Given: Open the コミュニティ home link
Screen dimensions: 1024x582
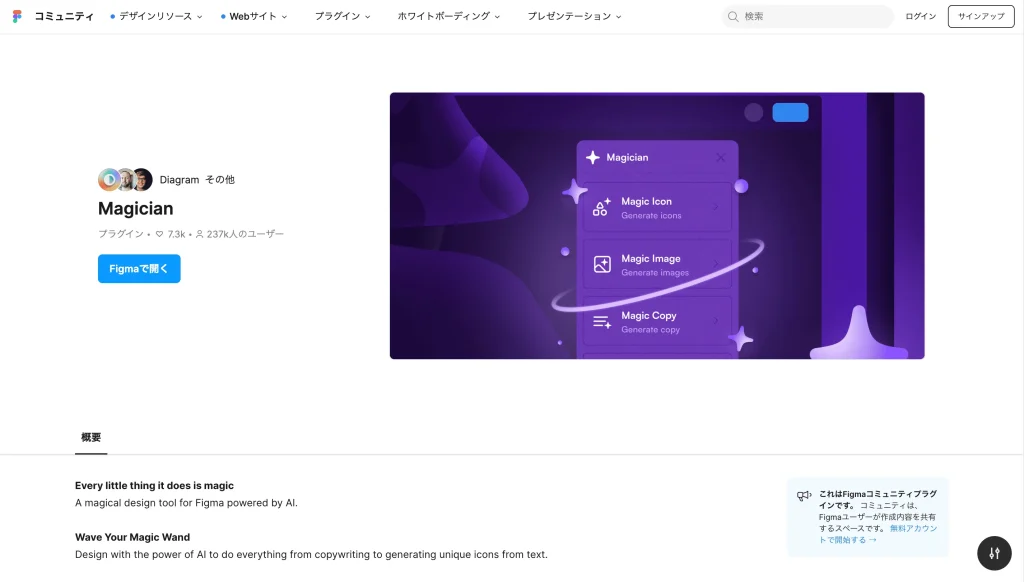Looking at the screenshot, I should click(x=64, y=16).
